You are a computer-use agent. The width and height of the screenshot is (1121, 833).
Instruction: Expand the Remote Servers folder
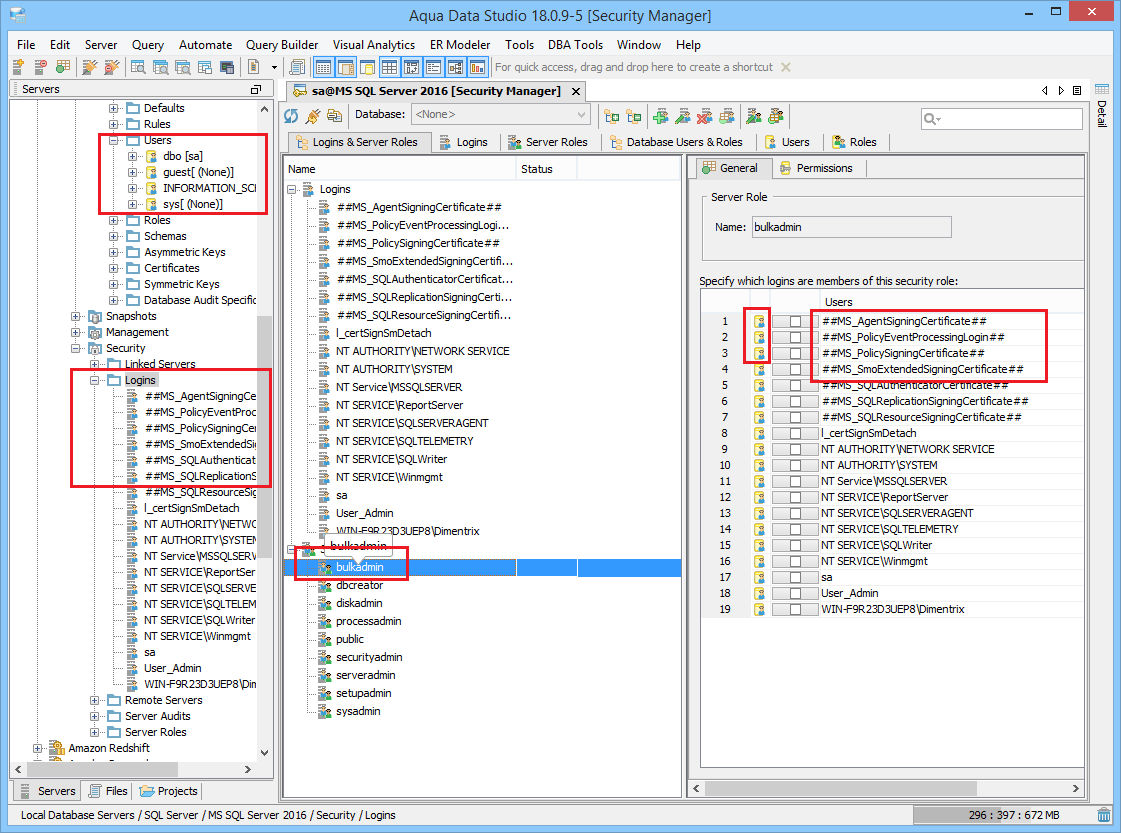coord(94,701)
